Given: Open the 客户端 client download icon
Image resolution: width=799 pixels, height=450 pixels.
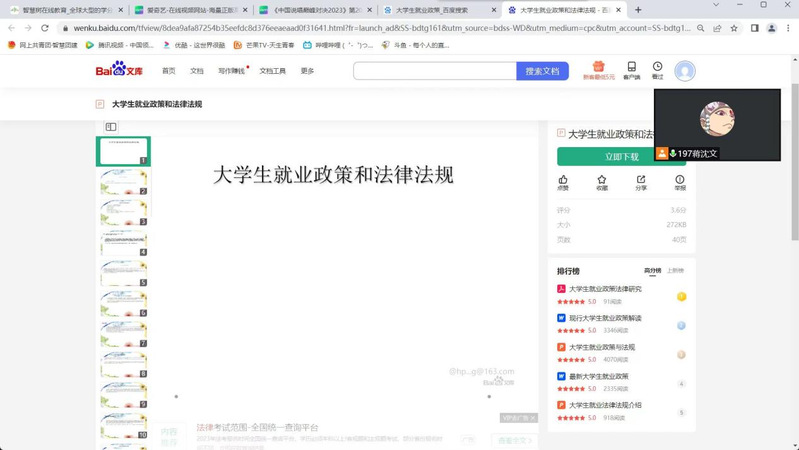Looking at the screenshot, I should (x=631, y=68).
